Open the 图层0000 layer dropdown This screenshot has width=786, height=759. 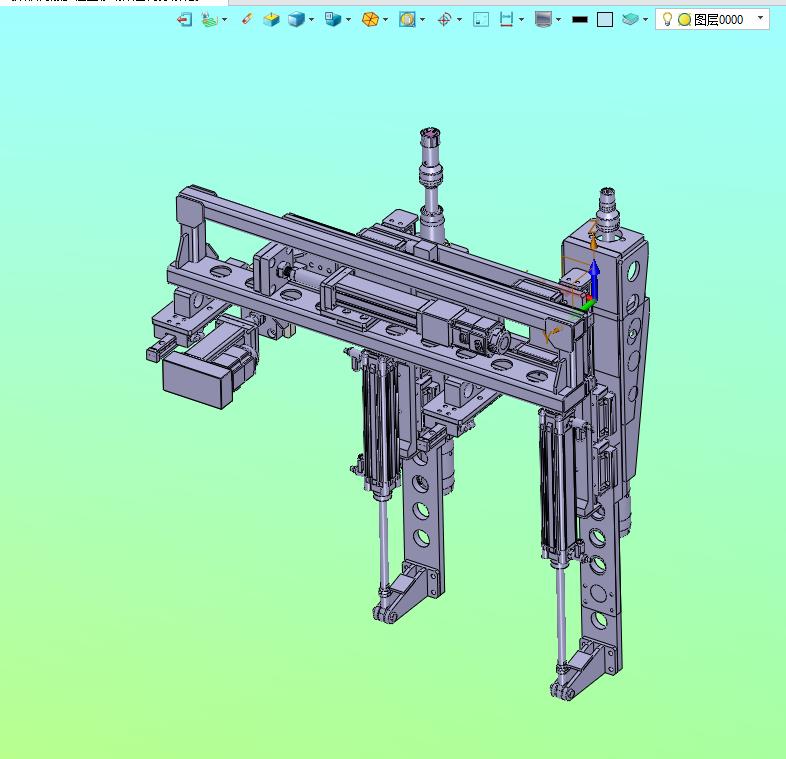click(761, 18)
